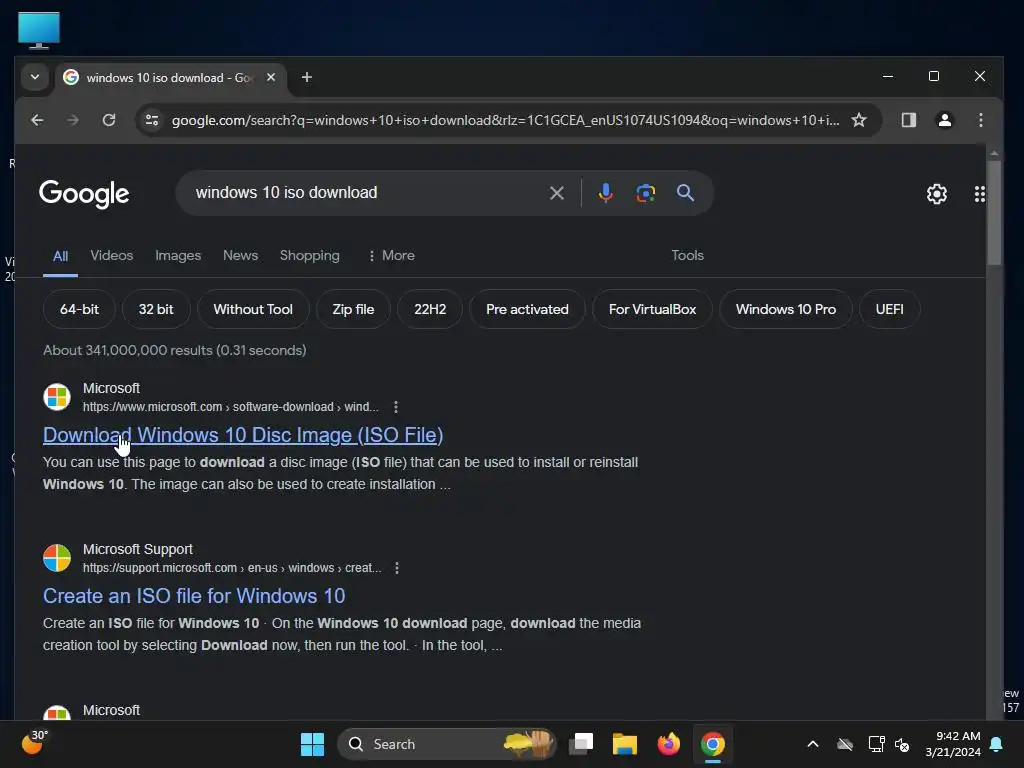
Task: Launch Firefox from the taskbar
Action: pos(668,744)
